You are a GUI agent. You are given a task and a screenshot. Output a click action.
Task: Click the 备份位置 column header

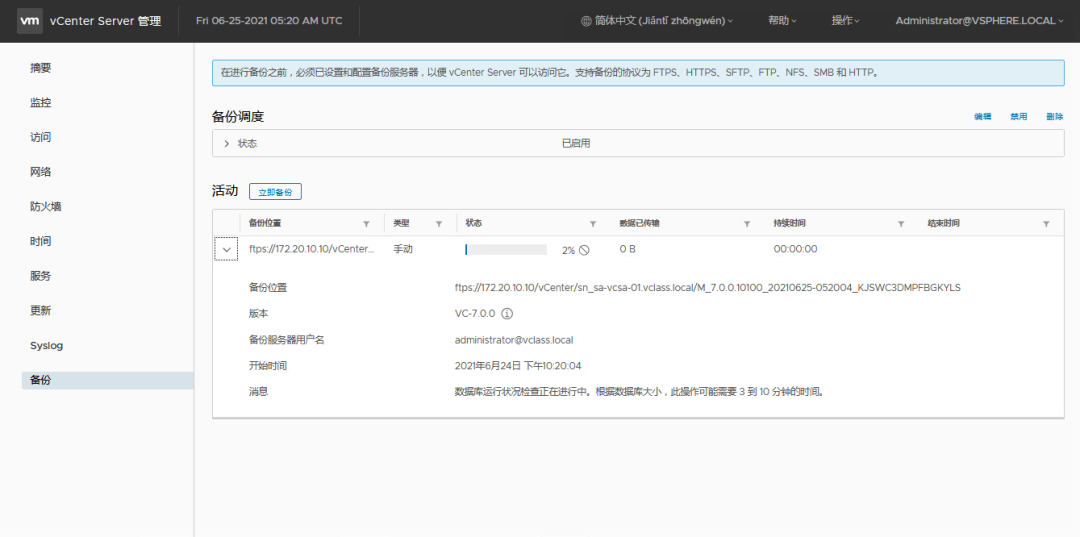(265, 224)
